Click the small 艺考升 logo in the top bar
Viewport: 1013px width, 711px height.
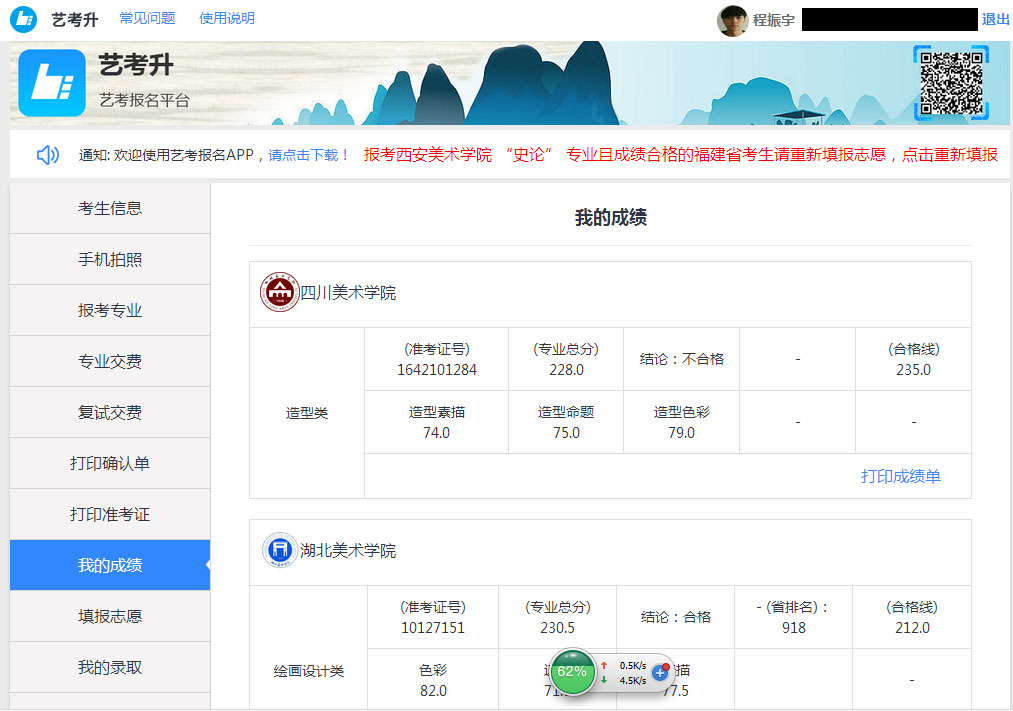[x=24, y=19]
